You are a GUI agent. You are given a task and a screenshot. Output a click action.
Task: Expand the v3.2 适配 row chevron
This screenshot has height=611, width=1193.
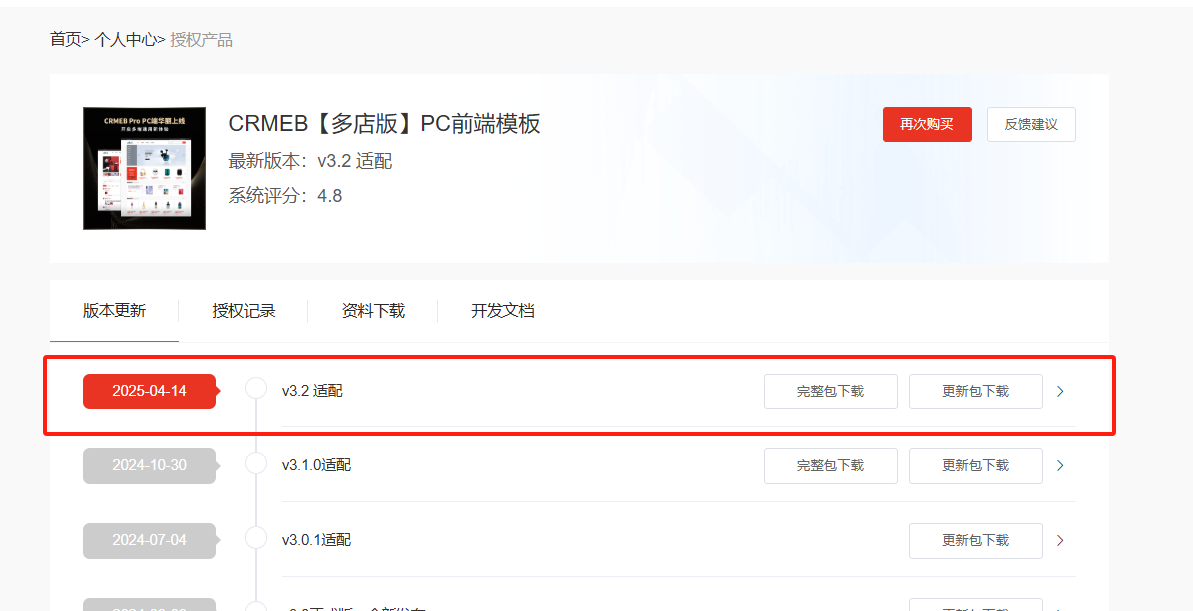tap(1061, 391)
